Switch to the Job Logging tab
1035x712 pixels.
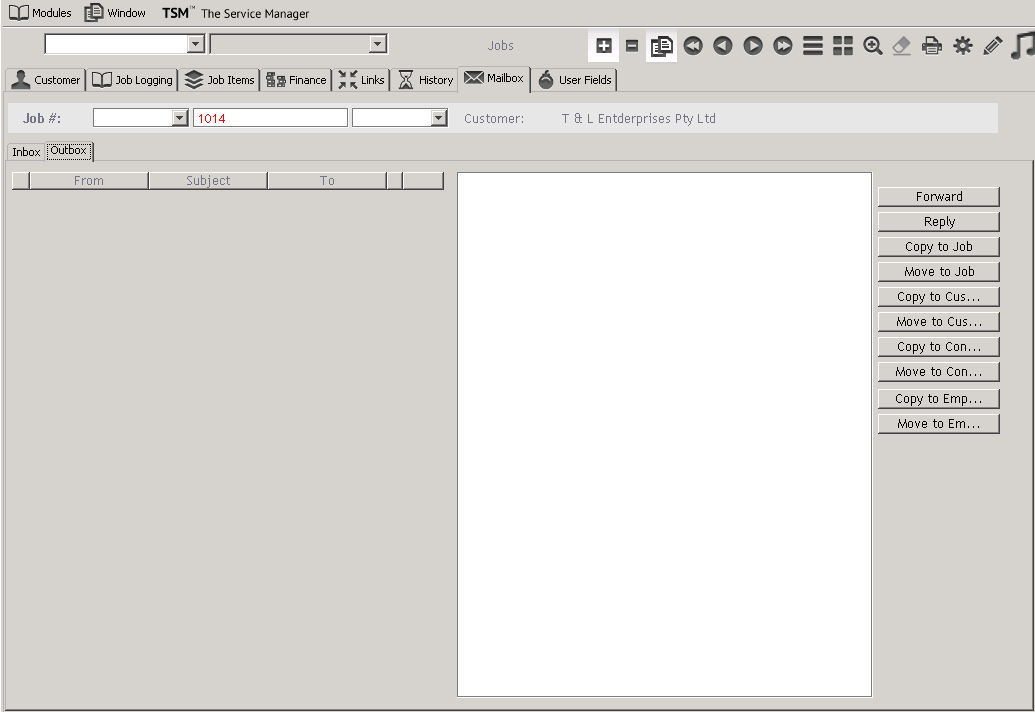[x=133, y=80]
